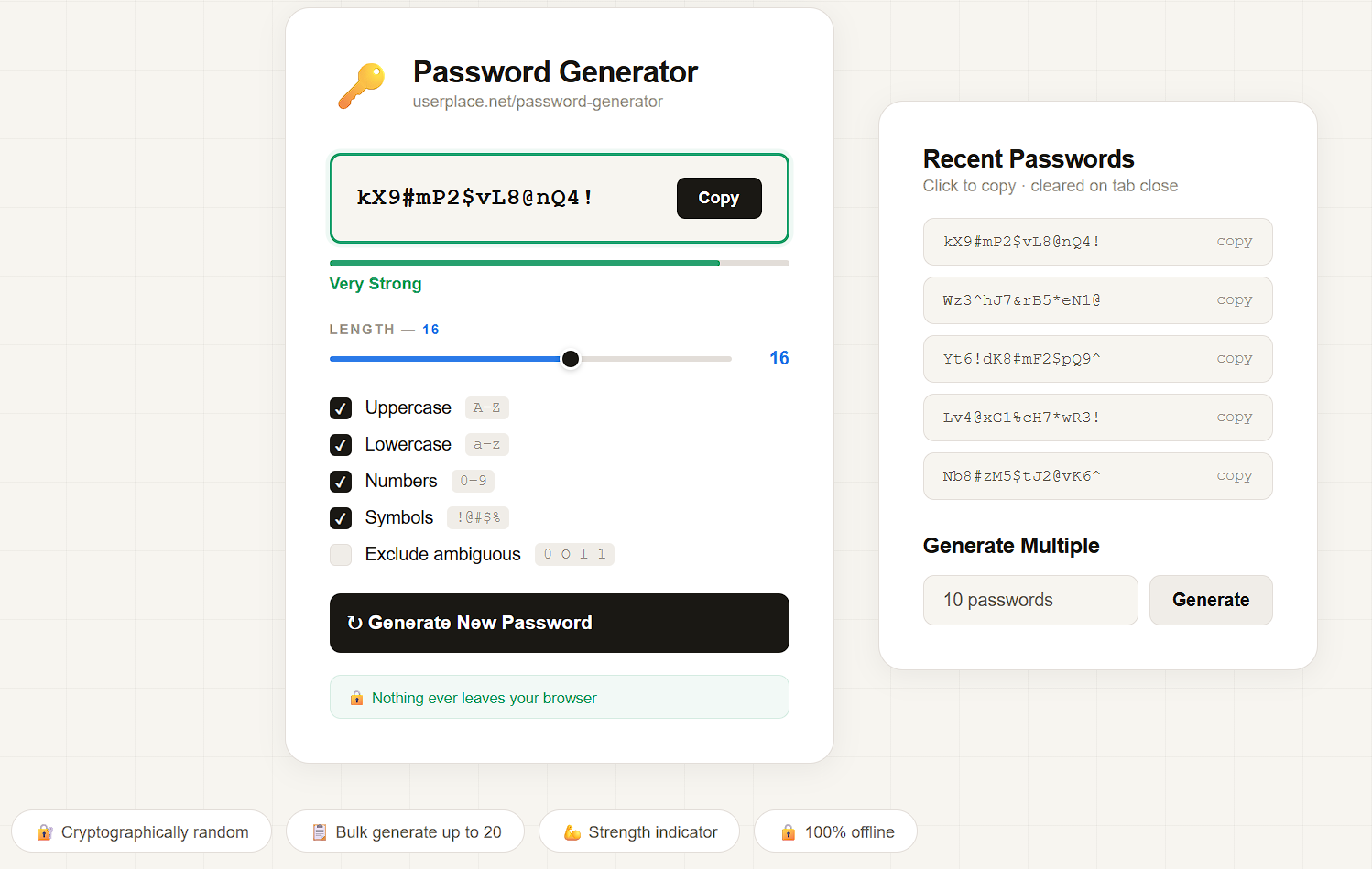Click the A-Z tag beside Uppercase

click(486, 407)
